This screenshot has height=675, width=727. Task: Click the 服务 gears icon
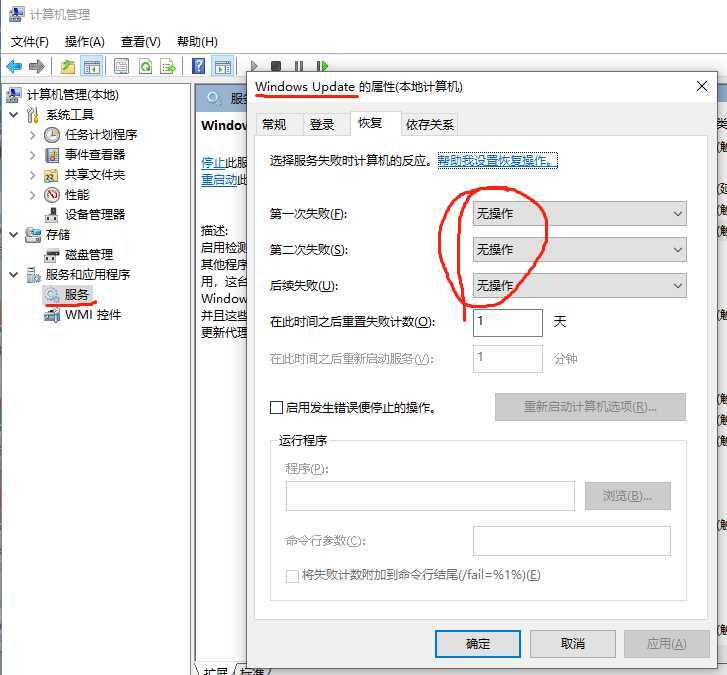pos(52,295)
